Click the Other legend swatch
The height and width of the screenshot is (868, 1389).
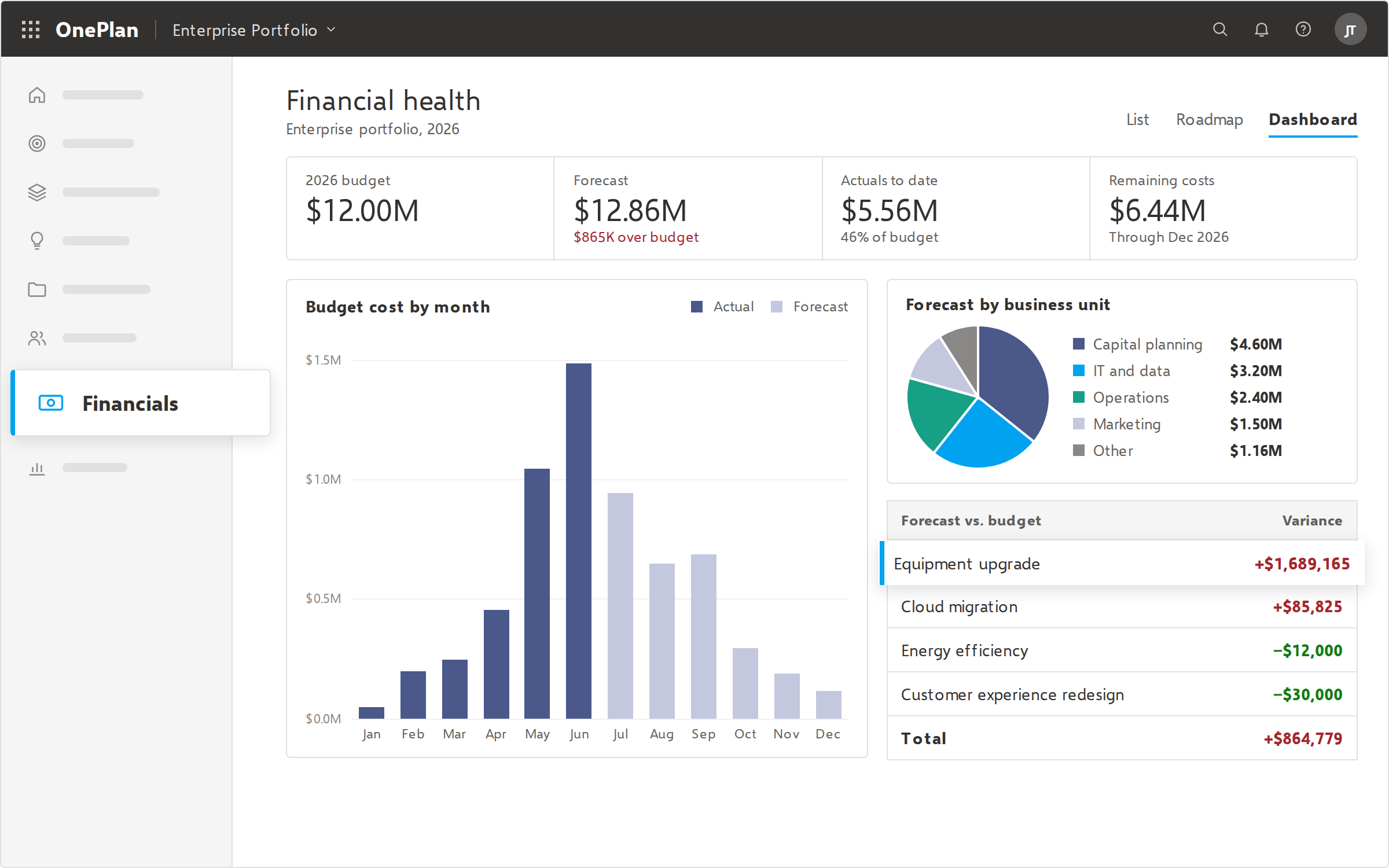click(1079, 450)
